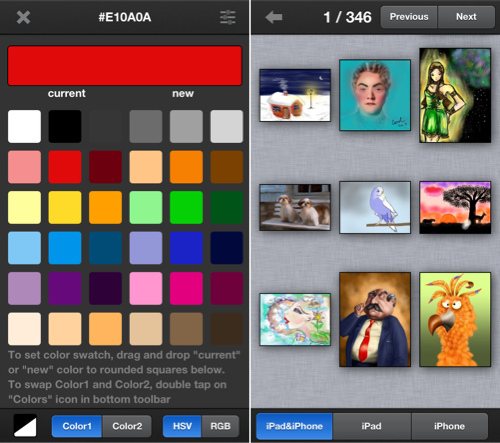Switch to Color2 segment

(x=127, y=426)
